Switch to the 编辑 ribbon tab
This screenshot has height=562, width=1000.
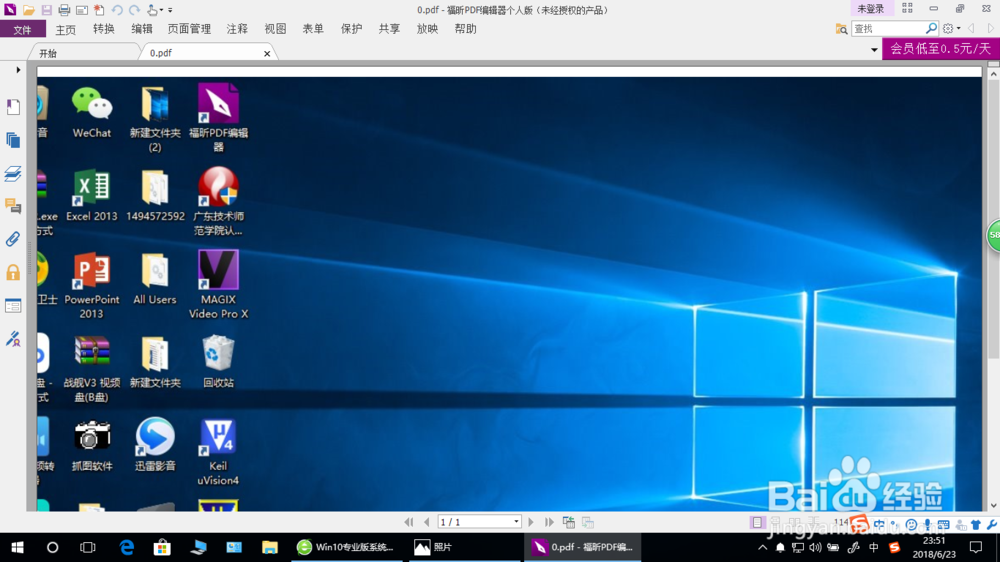pos(142,29)
